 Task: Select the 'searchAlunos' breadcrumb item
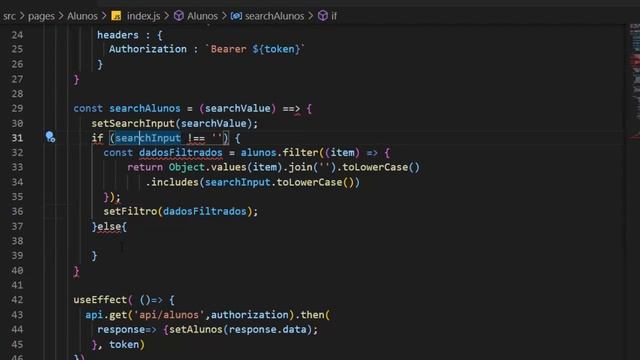(x=274, y=16)
